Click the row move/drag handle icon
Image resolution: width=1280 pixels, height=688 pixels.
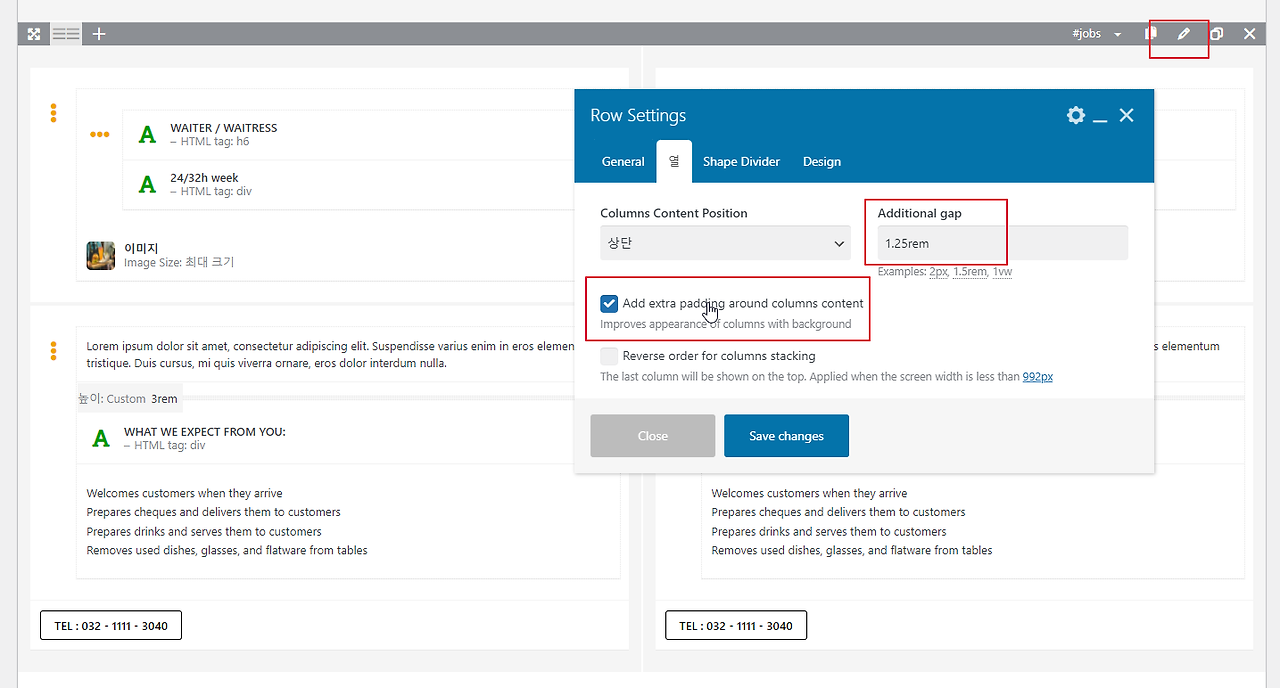tap(34, 34)
